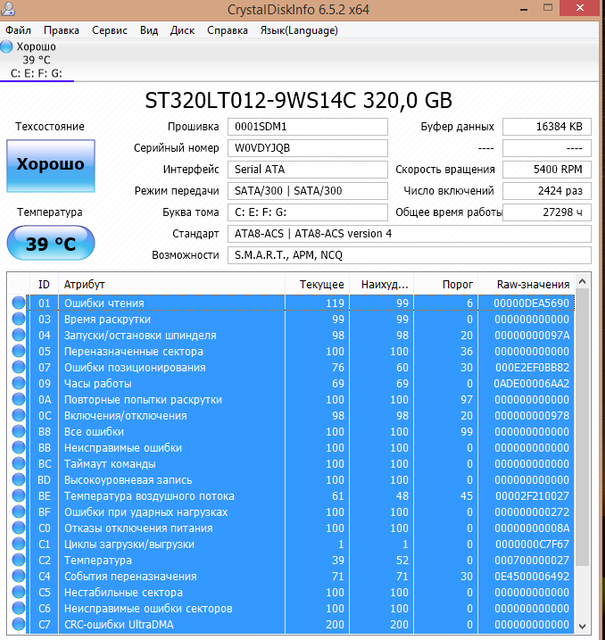The height and width of the screenshot is (640, 605).
Task: Click status circle of Ошибки чтения row
Action: pos(18,303)
